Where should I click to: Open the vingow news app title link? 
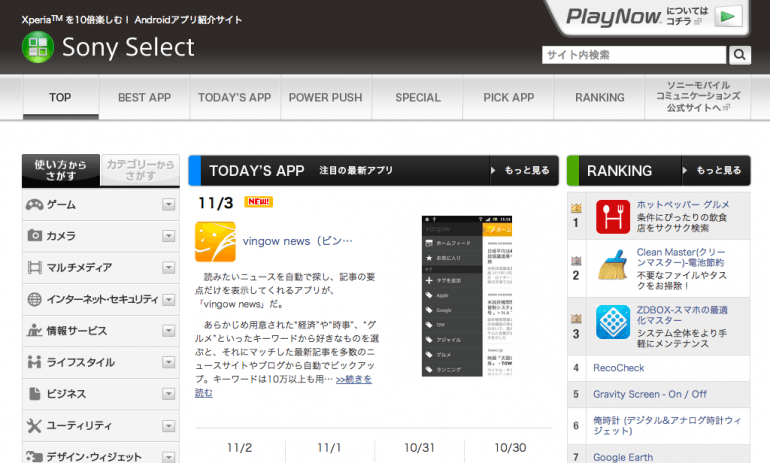click(x=298, y=241)
